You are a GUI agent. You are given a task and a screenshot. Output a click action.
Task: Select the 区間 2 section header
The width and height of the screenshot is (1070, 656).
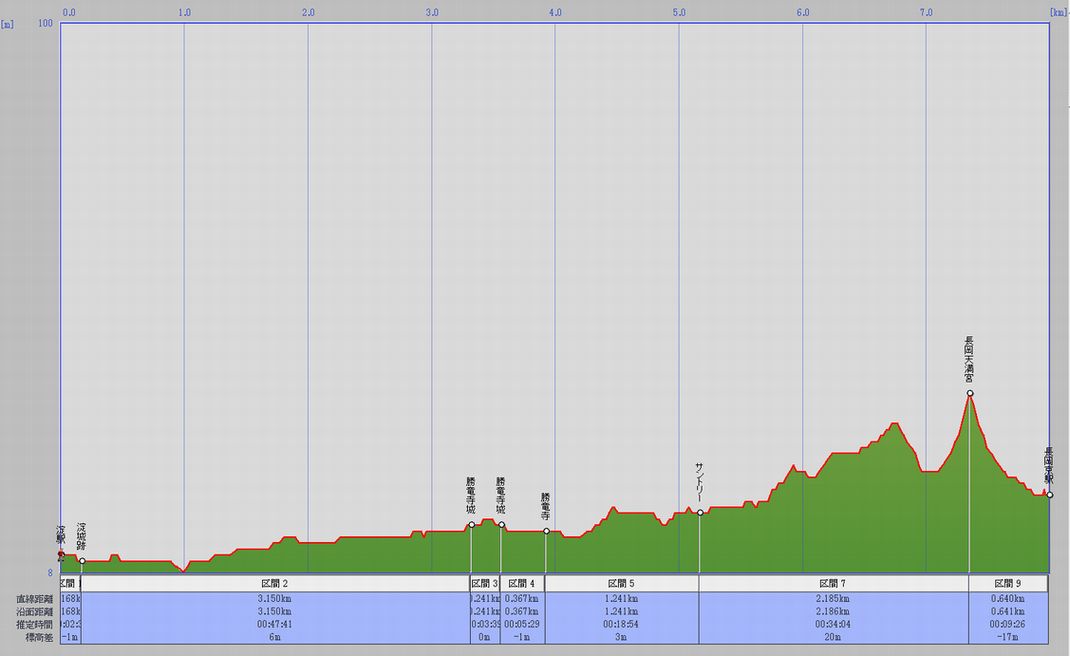[x=275, y=583]
